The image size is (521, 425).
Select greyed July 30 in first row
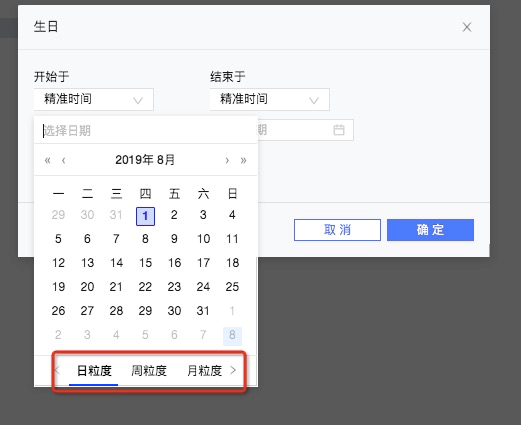87,215
